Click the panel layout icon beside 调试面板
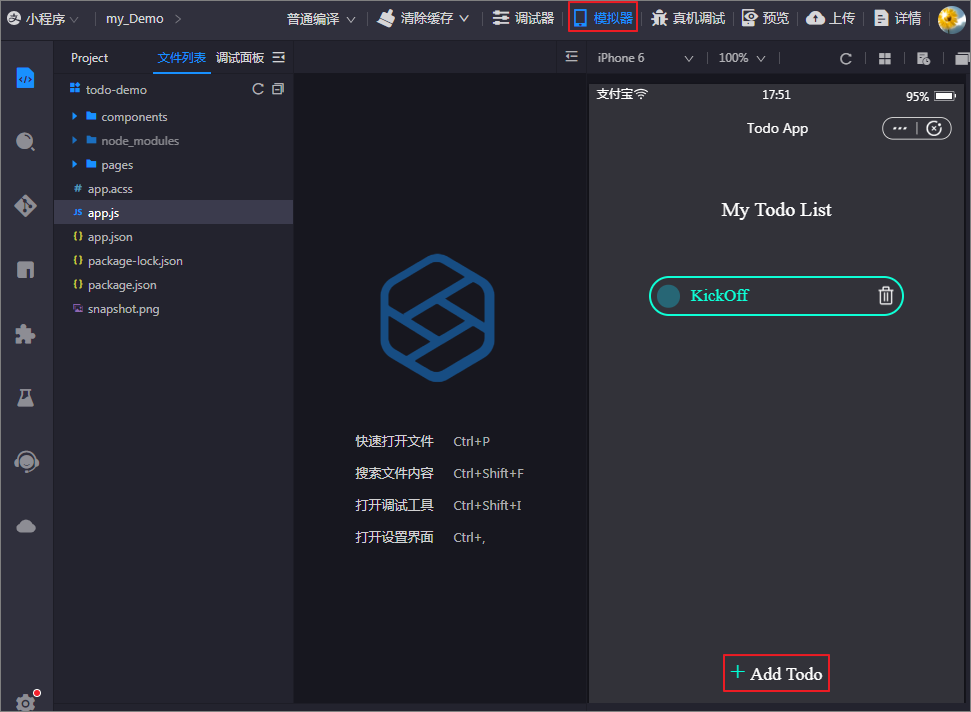This screenshot has width=971, height=712. tap(279, 58)
